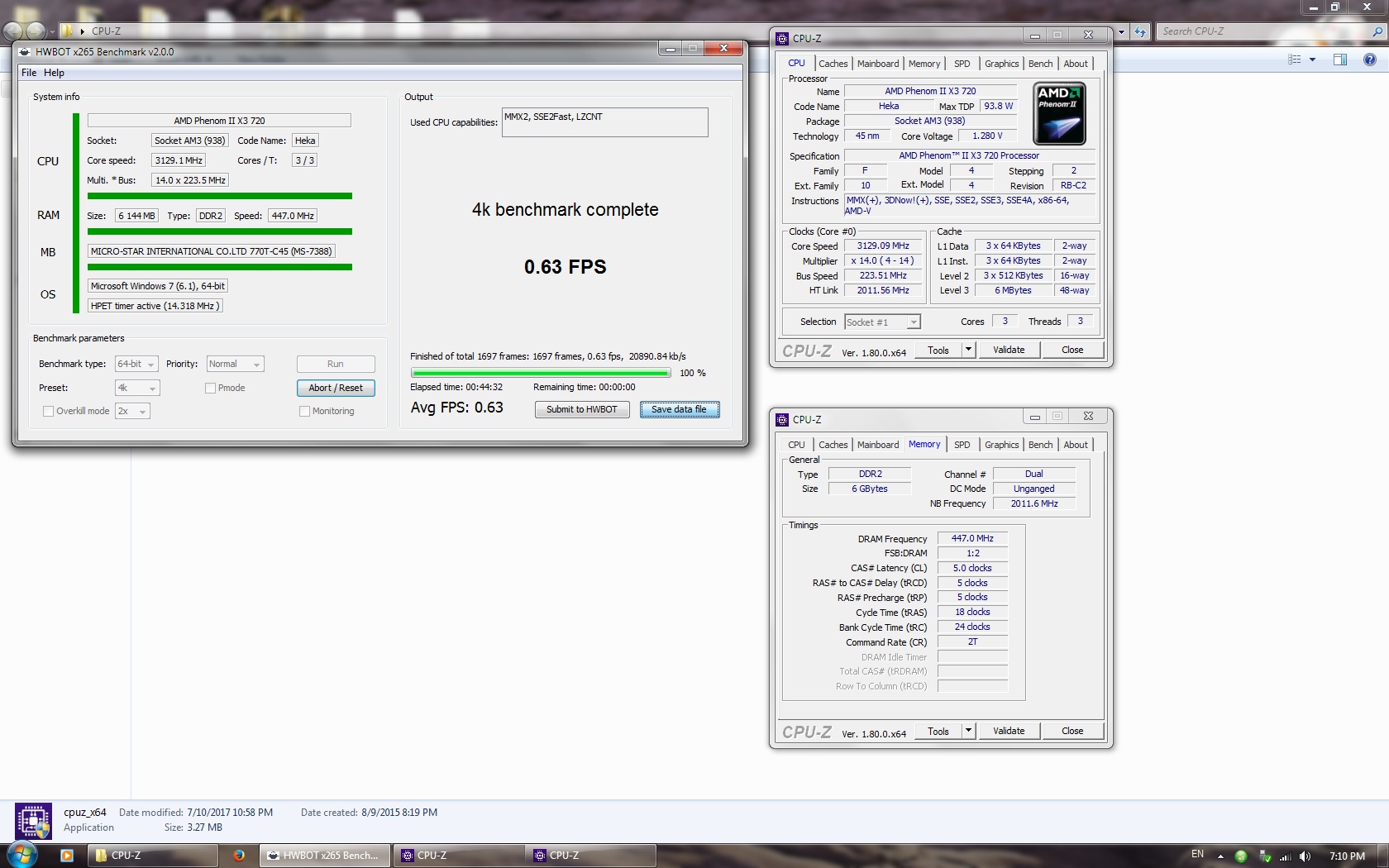
Task: Open Socket #1 selection dropdown
Action: point(882,322)
